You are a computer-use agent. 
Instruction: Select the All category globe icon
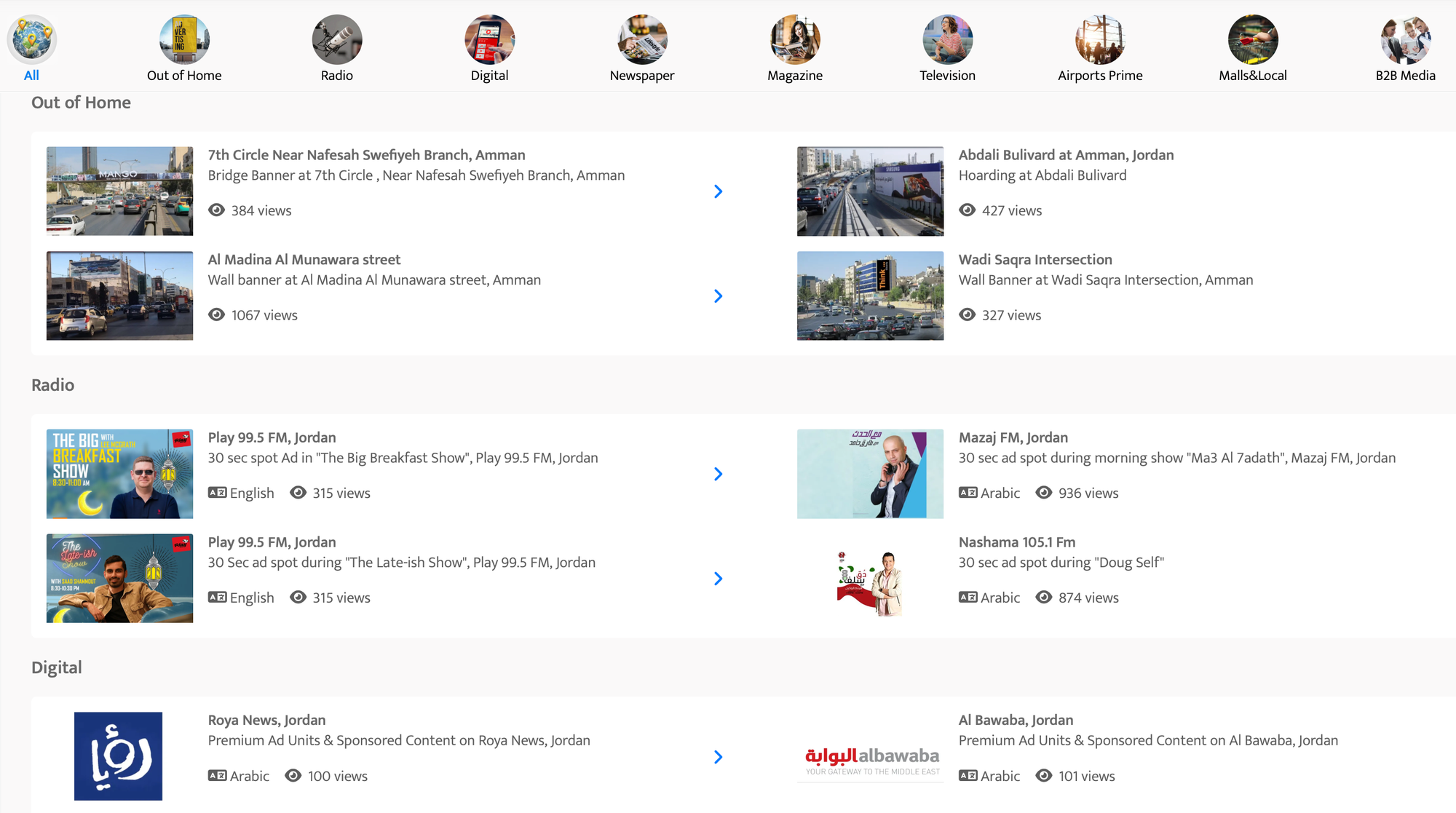pos(31,39)
